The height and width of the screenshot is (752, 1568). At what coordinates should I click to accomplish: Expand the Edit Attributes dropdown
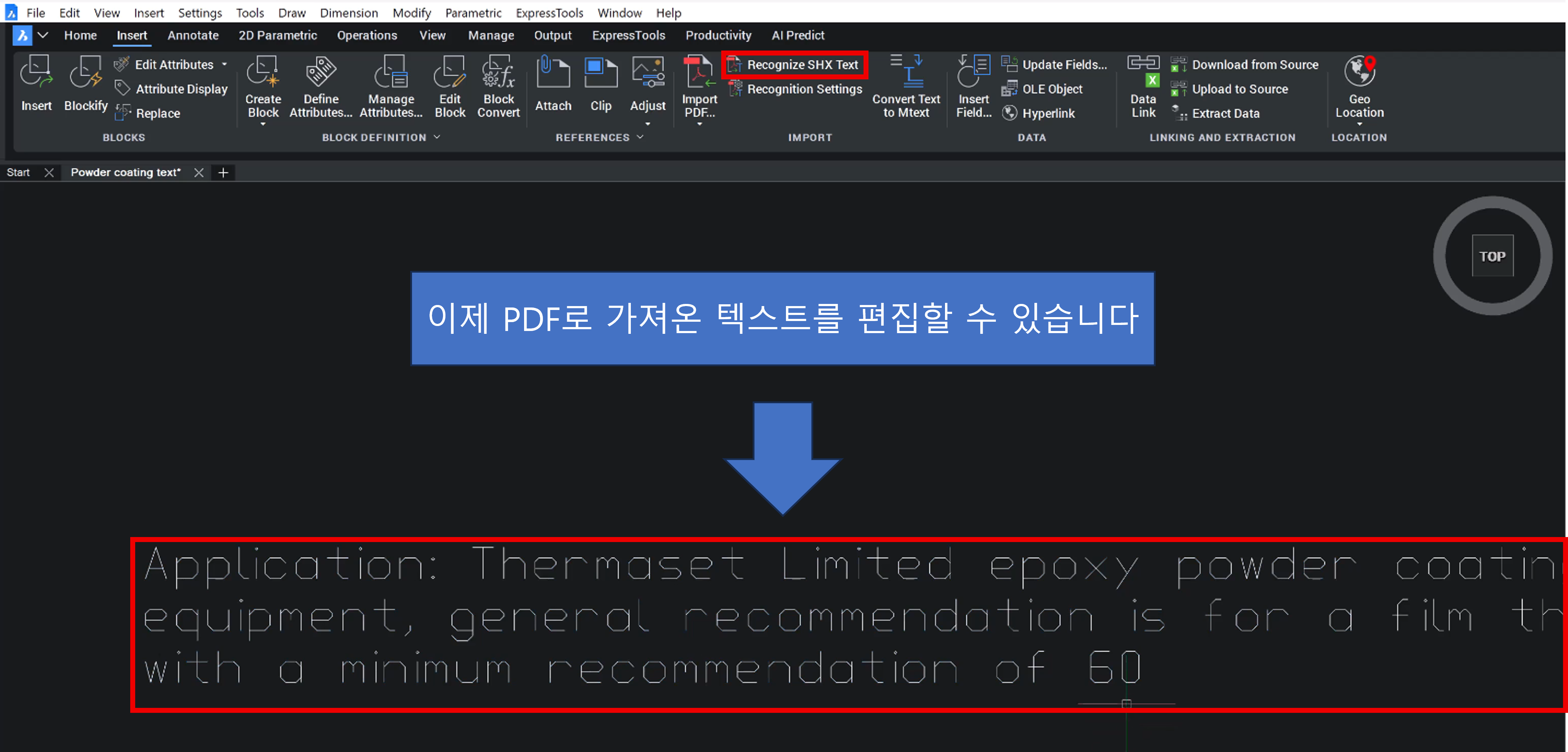pos(224,64)
